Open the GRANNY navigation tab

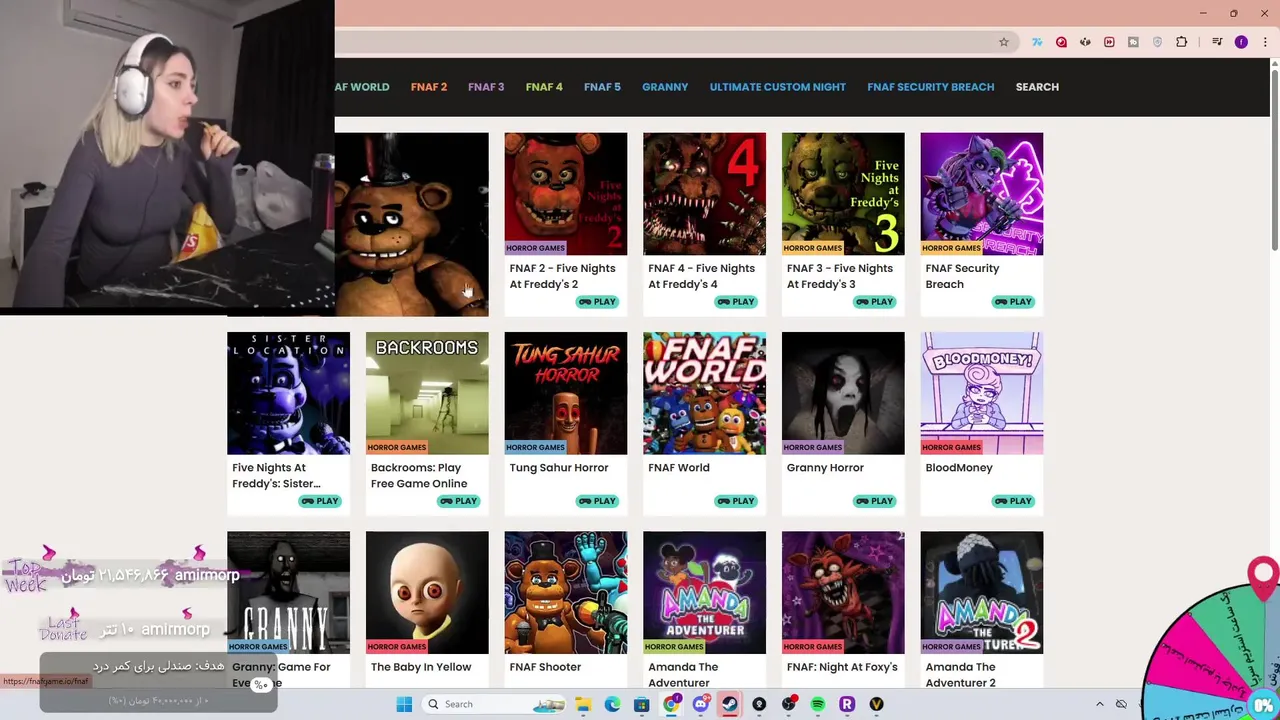click(665, 87)
